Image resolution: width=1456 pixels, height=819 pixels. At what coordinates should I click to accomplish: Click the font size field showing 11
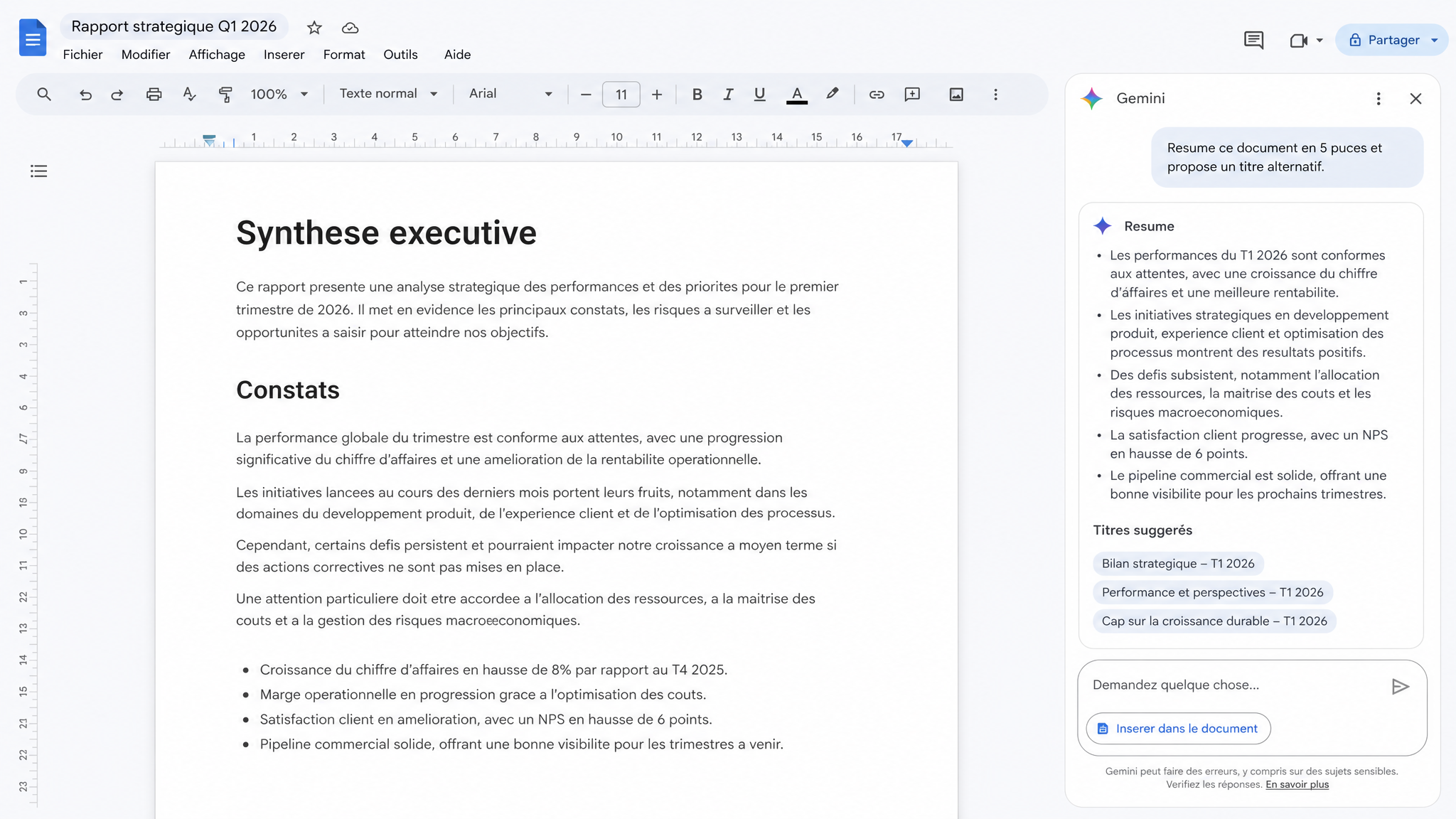point(621,94)
